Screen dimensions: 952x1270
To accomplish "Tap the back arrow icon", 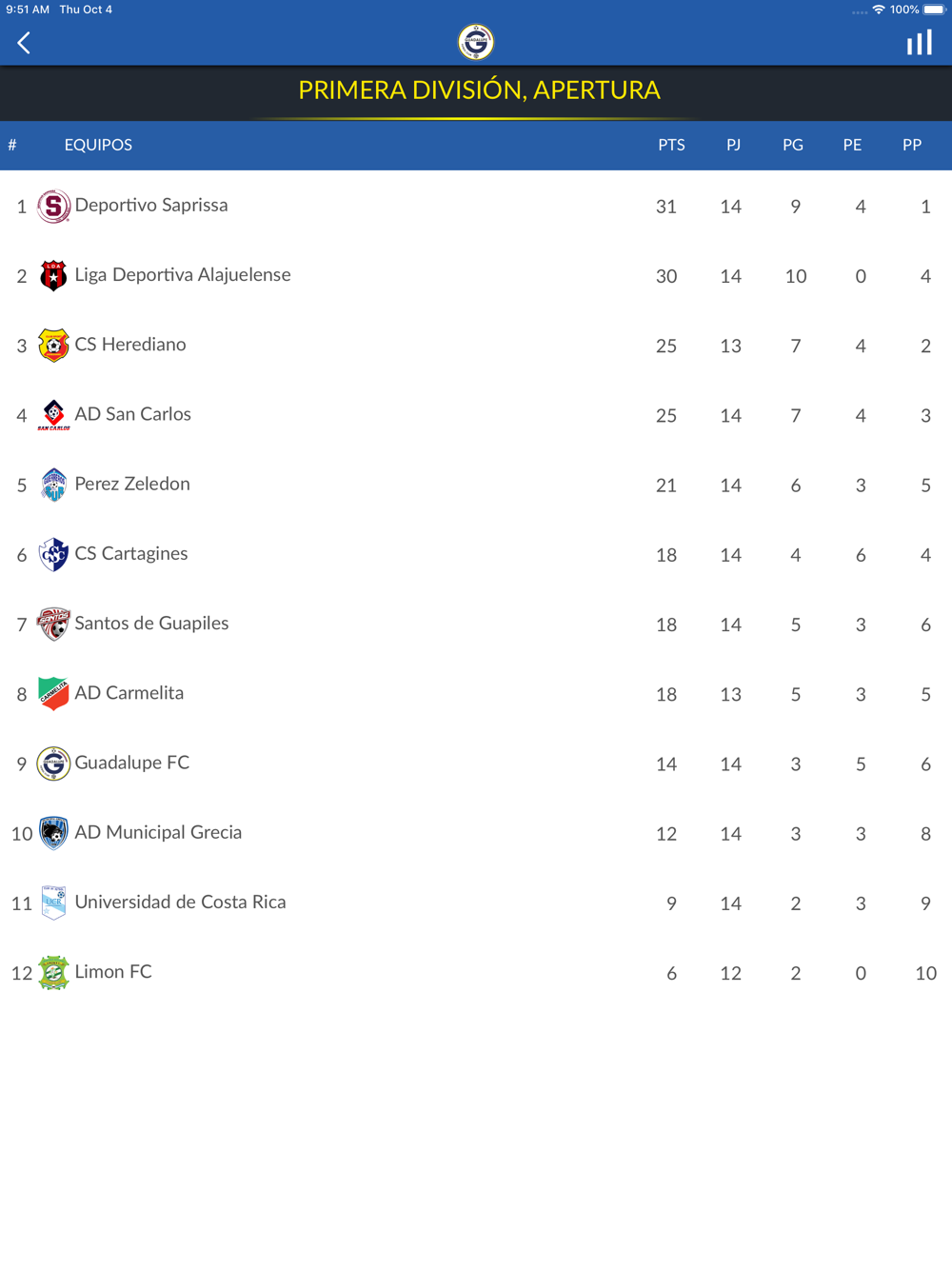I will coord(25,43).
